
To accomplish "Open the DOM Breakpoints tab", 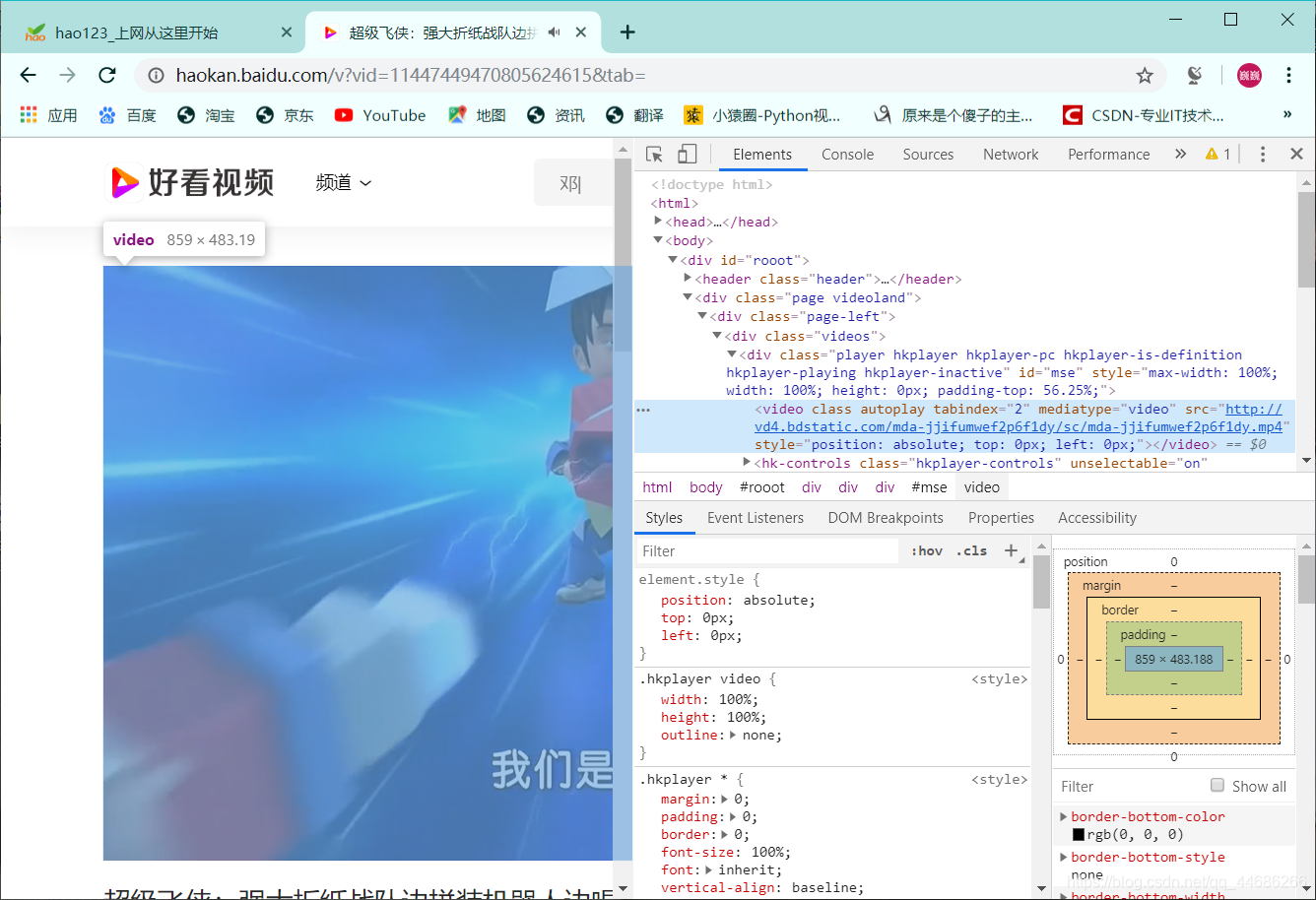I will pyautogui.click(x=886, y=518).
